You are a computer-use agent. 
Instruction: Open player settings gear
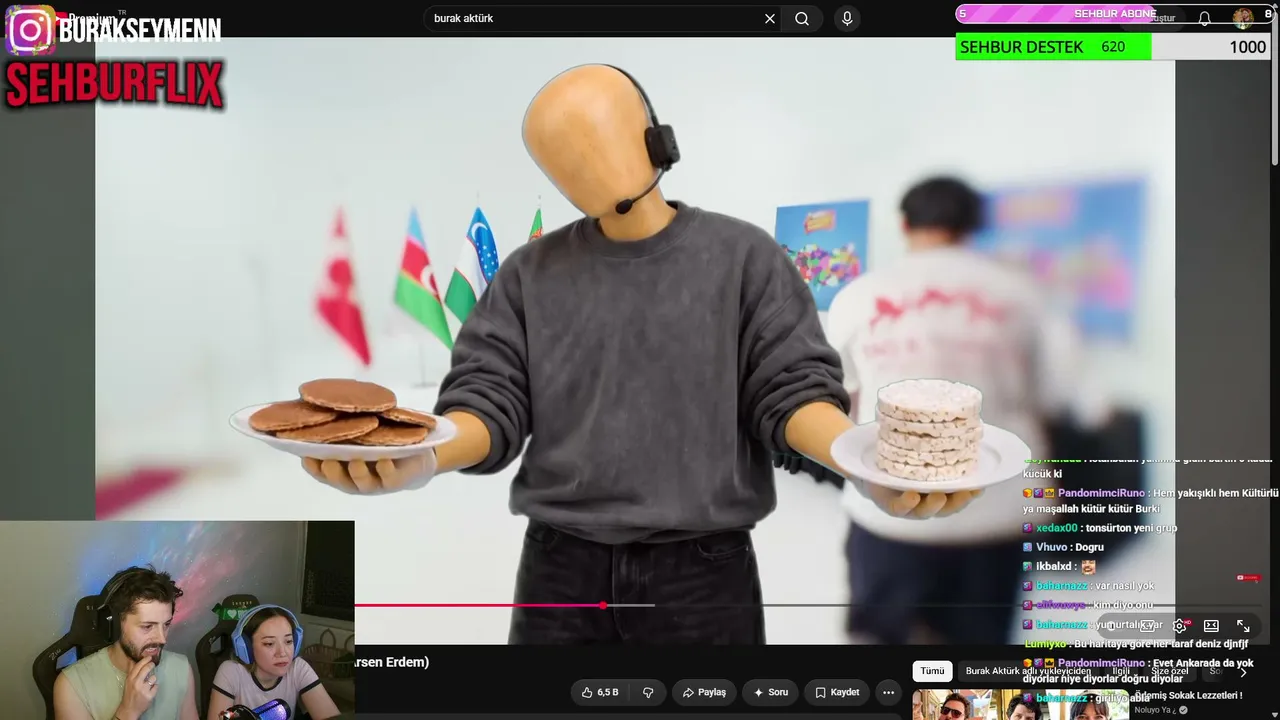(x=1180, y=626)
